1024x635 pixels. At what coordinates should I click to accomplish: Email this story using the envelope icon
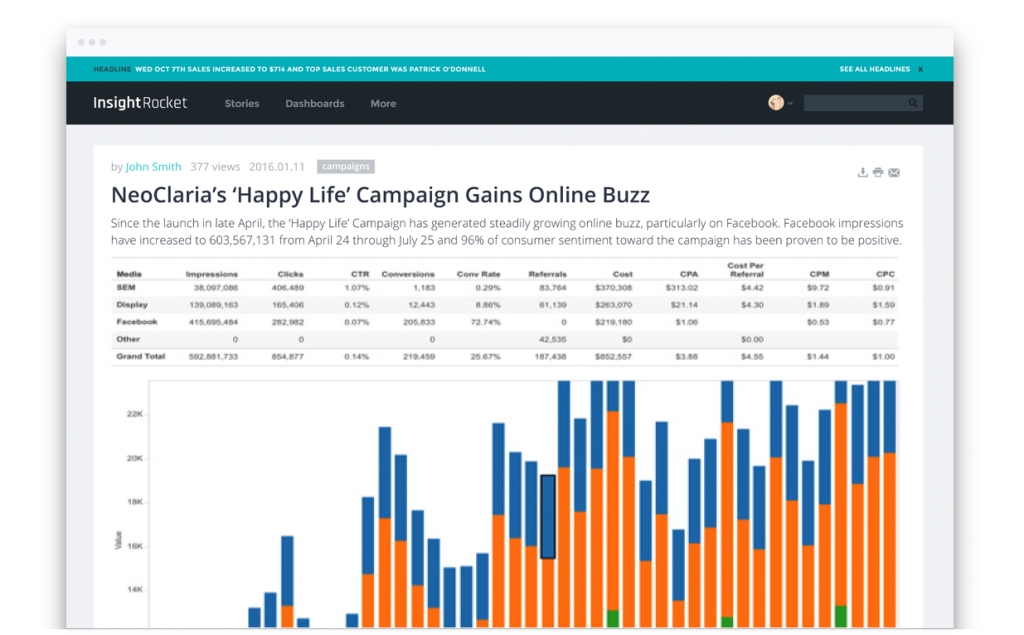tap(894, 172)
